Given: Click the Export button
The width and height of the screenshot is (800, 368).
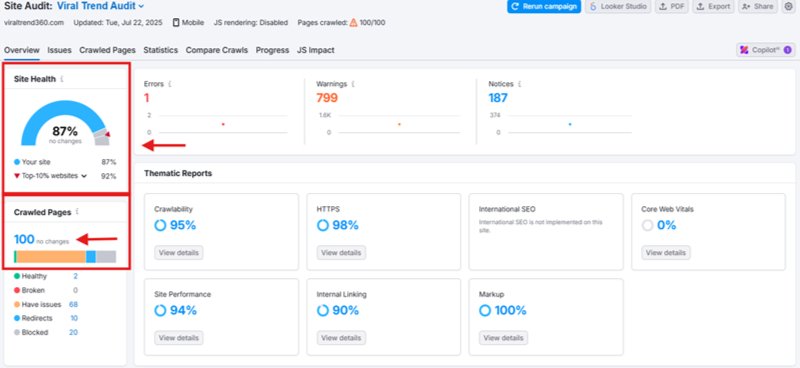Looking at the screenshot, I should [x=713, y=6].
